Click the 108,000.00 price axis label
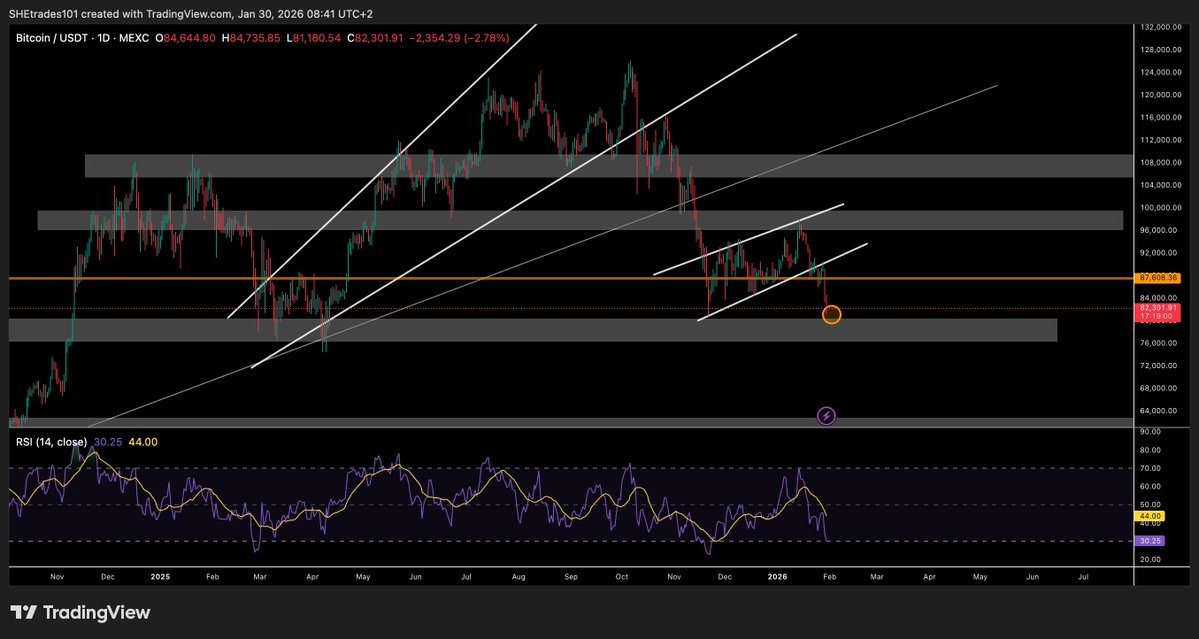Image resolution: width=1199 pixels, height=639 pixels. click(1160, 163)
